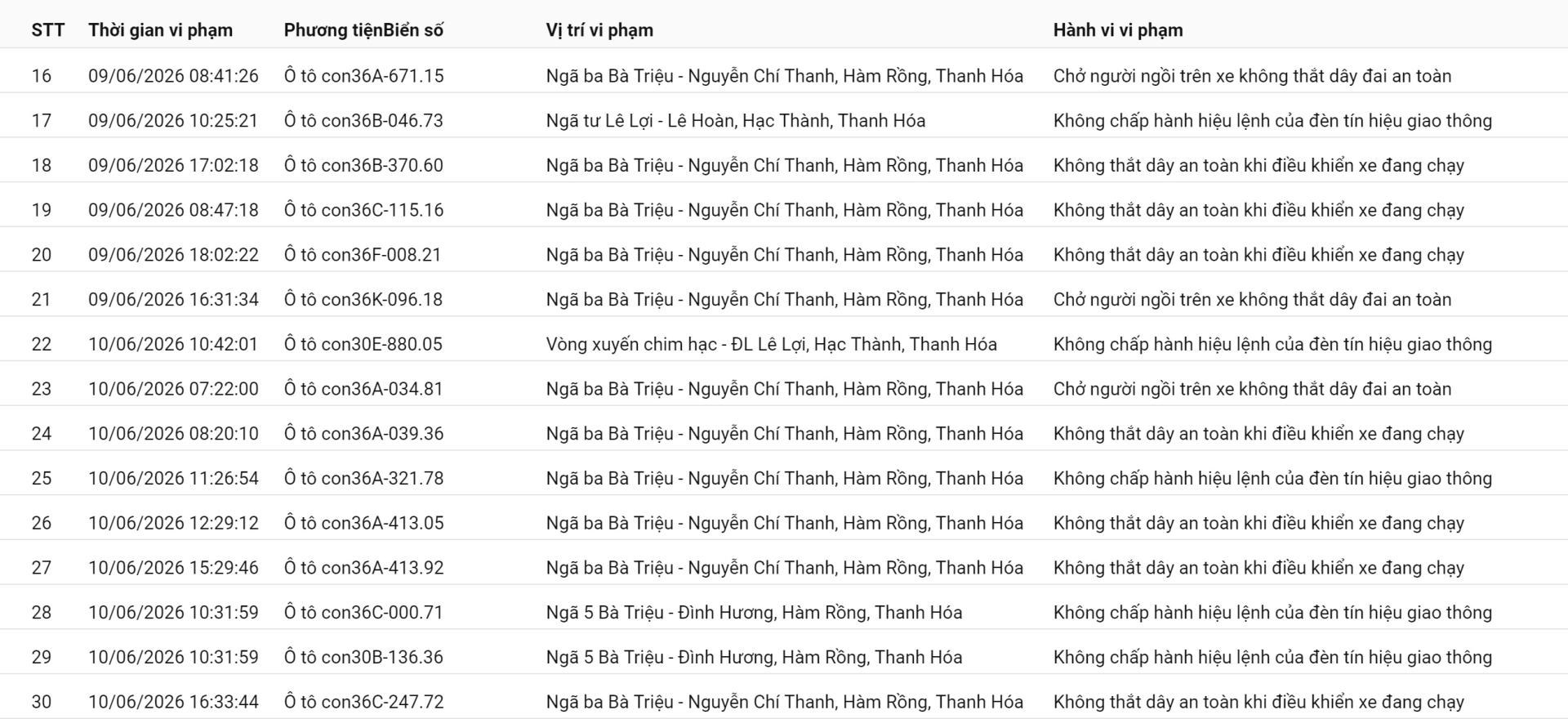Select the row with plate 36B-370.60
This screenshot has height=719, width=1568.
coord(784,165)
